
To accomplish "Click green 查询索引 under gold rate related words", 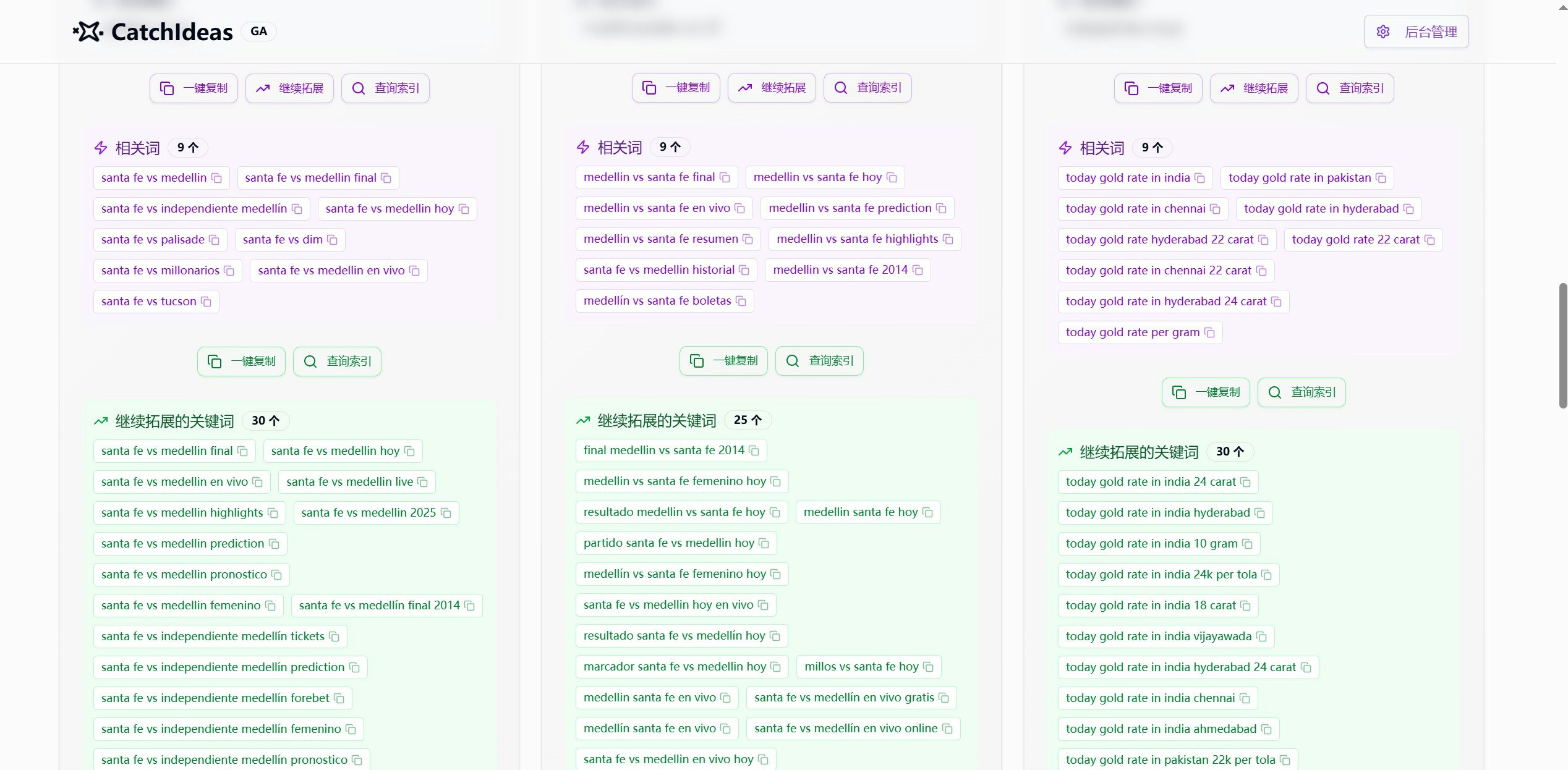I will click(1302, 392).
